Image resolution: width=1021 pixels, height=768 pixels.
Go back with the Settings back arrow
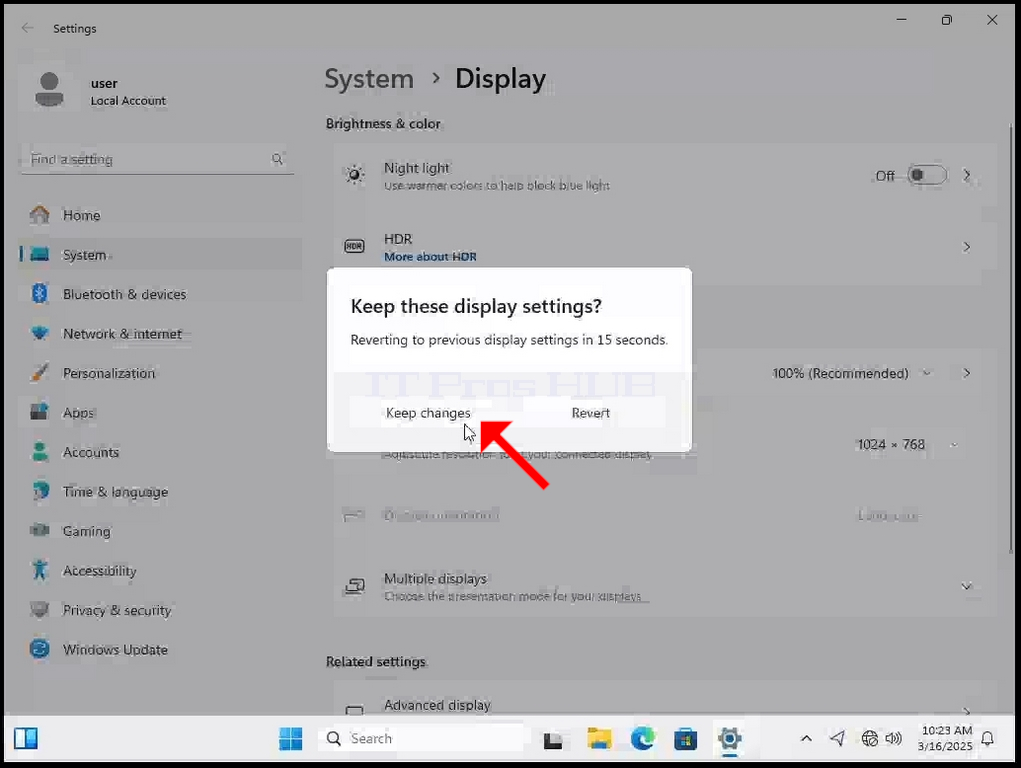(27, 28)
